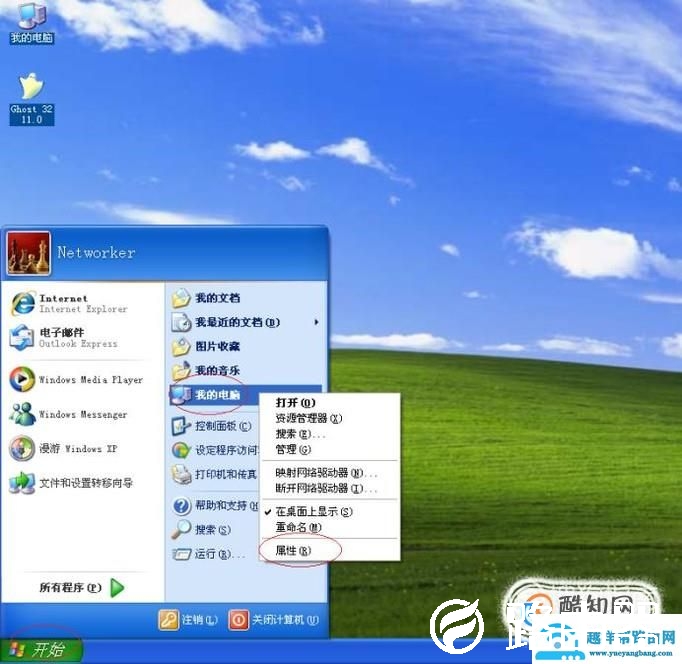682x664 pixels.
Task: Open the 我的文档 folder
Action: [206, 298]
